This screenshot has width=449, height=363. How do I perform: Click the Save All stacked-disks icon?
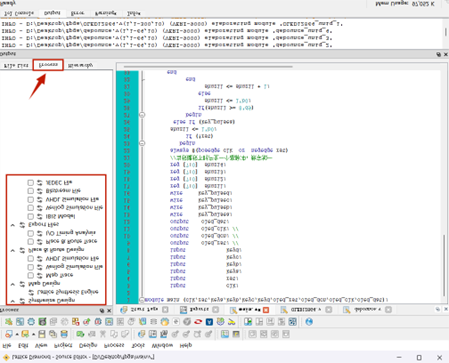(x=53, y=334)
